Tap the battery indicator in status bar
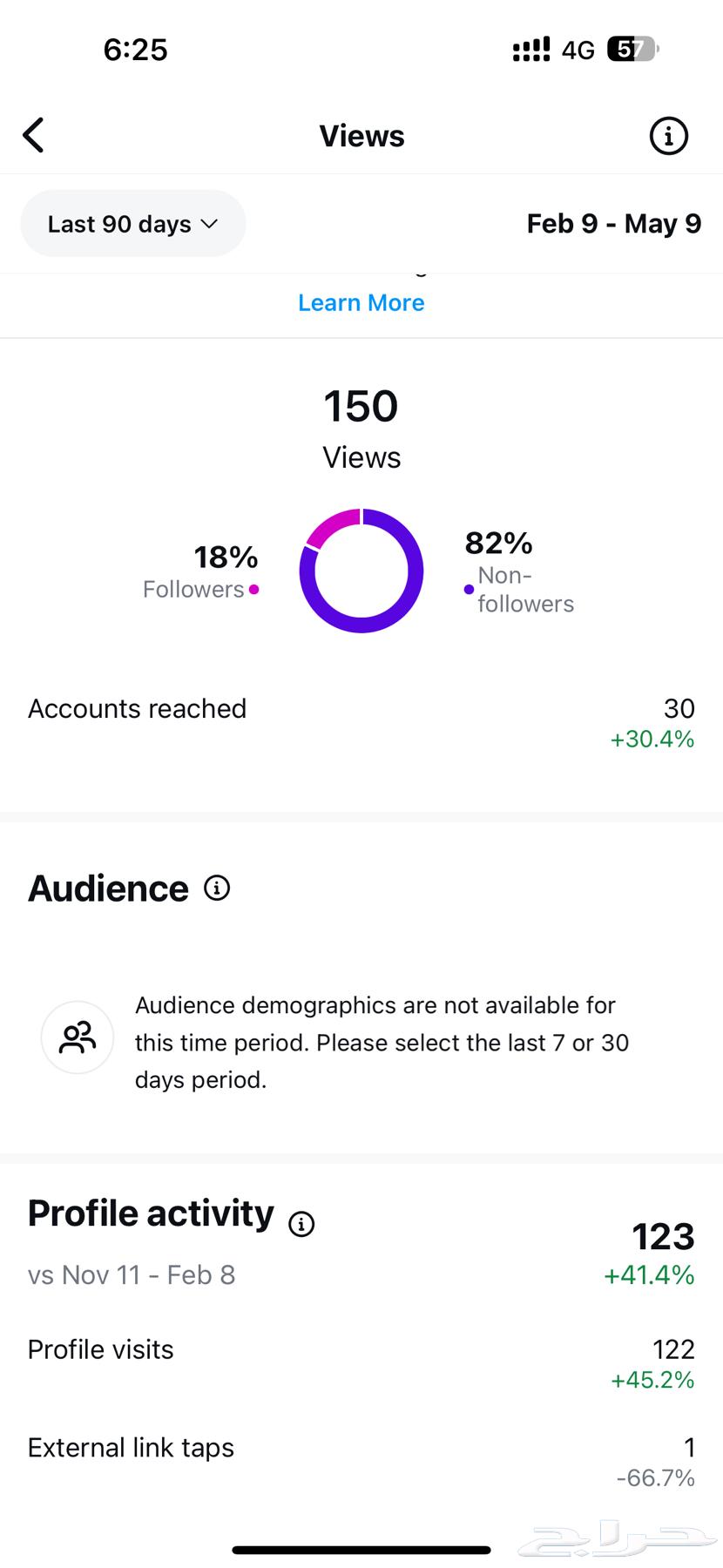Image resolution: width=723 pixels, height=1568 pixels. [633, 50]
